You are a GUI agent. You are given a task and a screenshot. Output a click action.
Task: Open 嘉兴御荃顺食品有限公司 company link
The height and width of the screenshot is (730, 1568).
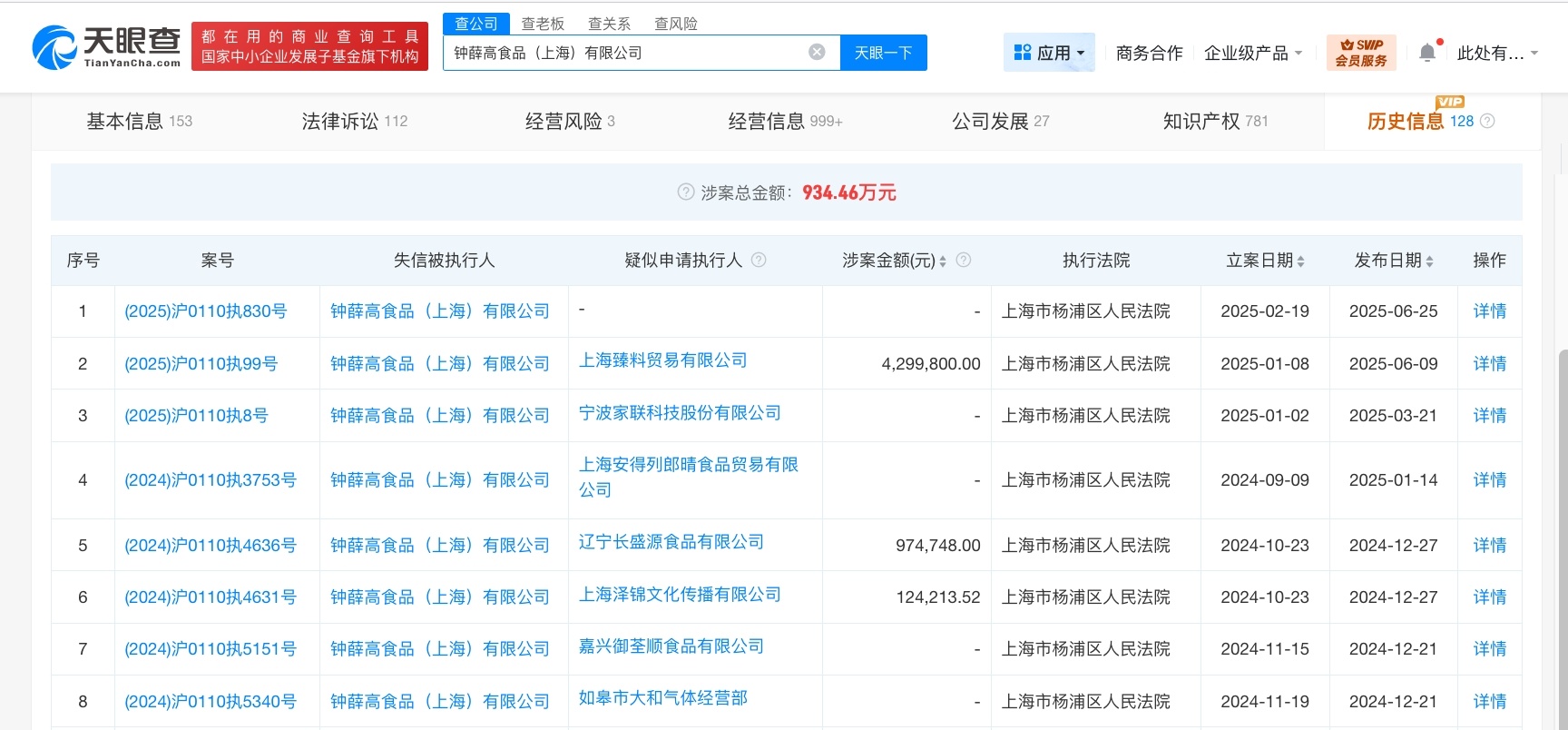pos(671,646)
